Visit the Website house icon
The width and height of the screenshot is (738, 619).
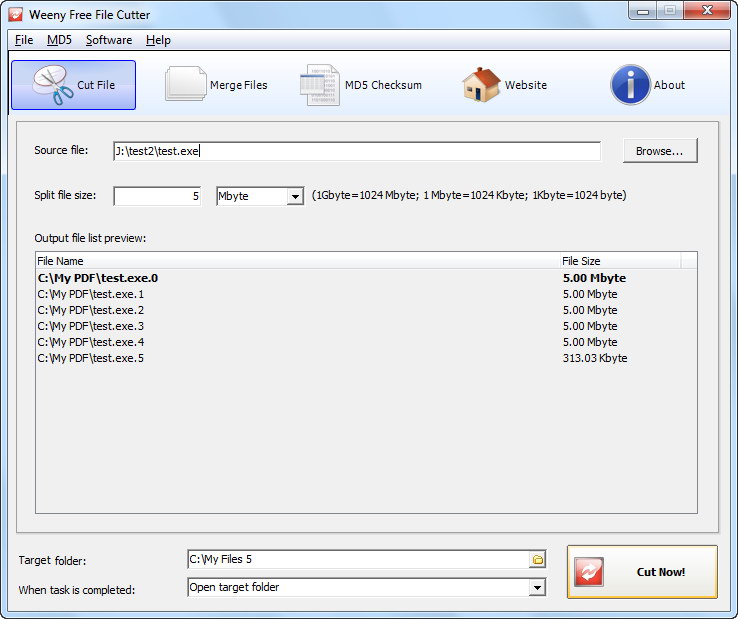(504, 85)
